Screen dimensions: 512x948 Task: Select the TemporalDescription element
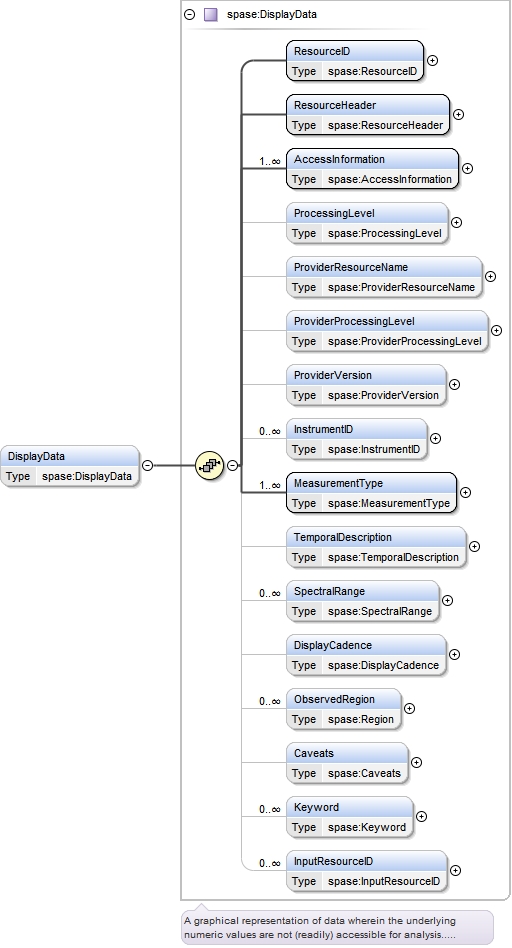coord(376,547)
